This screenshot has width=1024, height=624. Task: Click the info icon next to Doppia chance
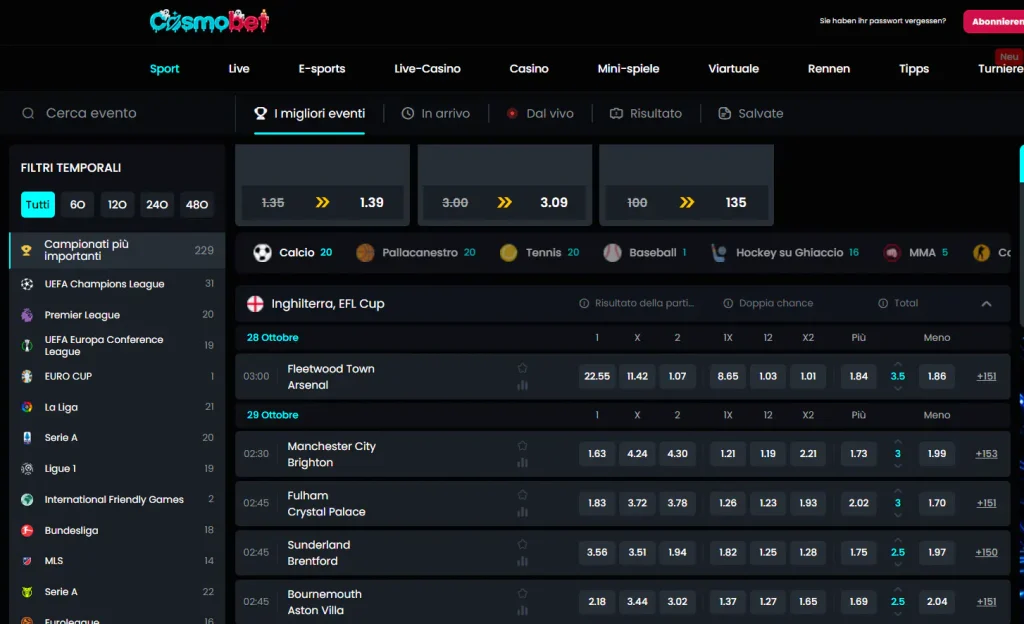point(728,304)
